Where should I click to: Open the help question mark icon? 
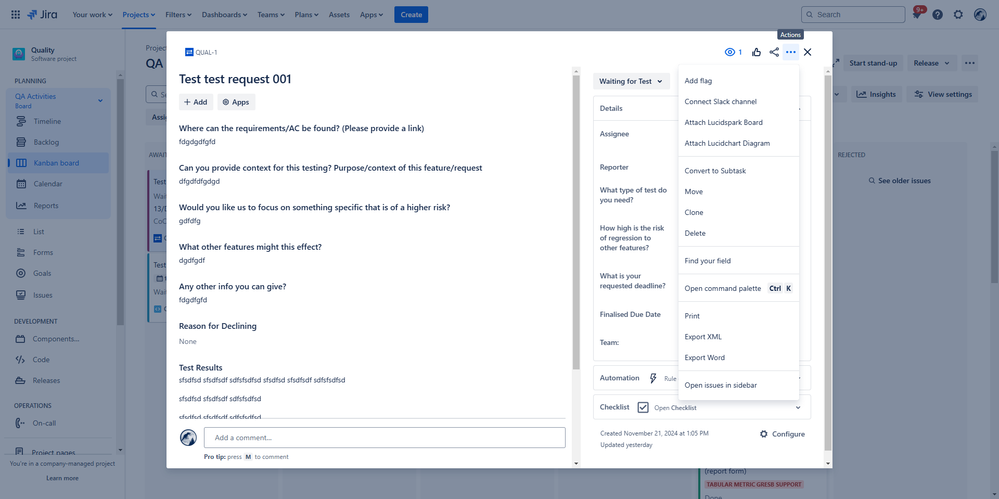(937, 14)
